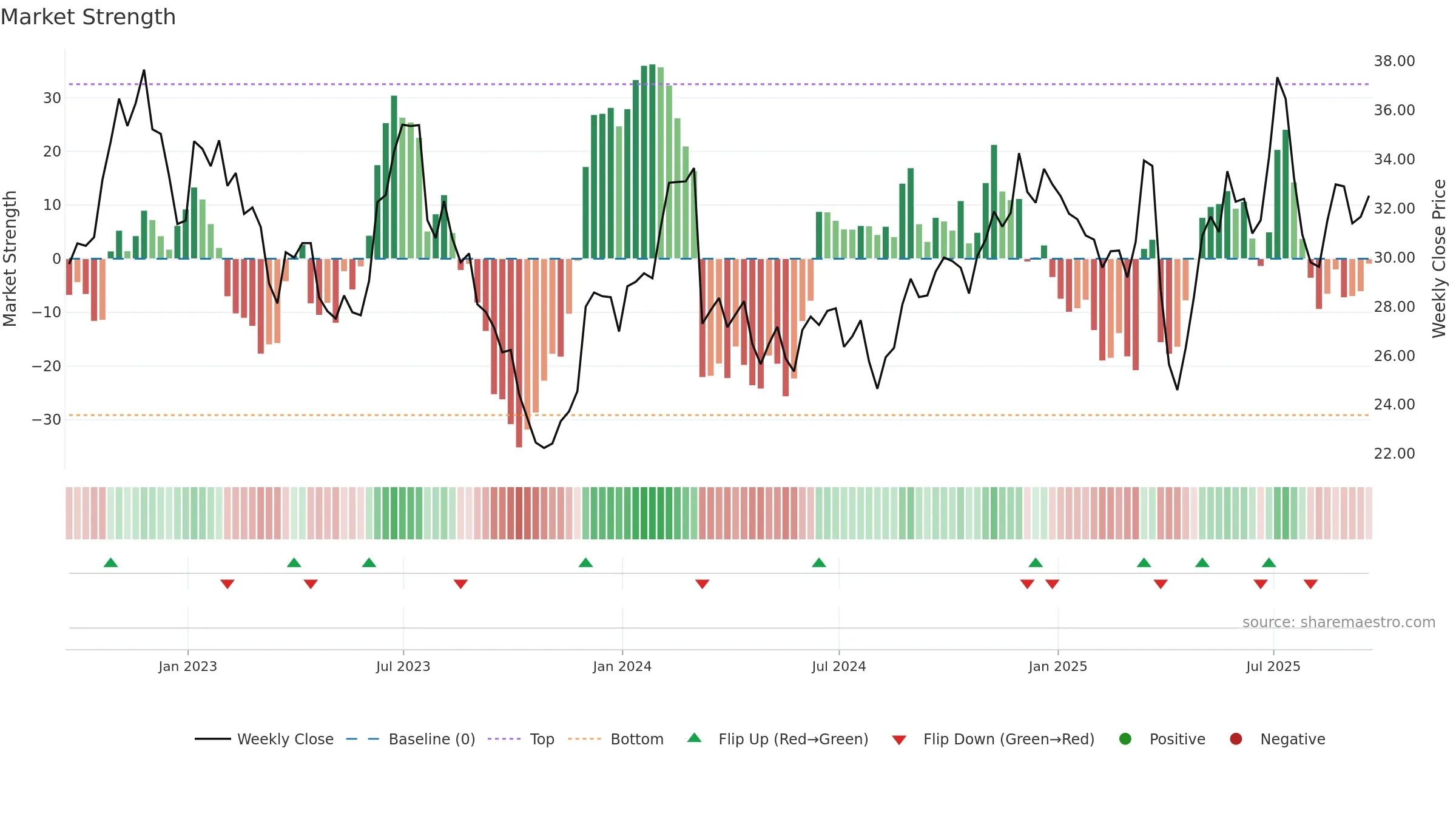The width and height of the screenshot is (1456, 819).
Task: Select the flip-up triangle just before Jan 2024
Action: [585, 562]
